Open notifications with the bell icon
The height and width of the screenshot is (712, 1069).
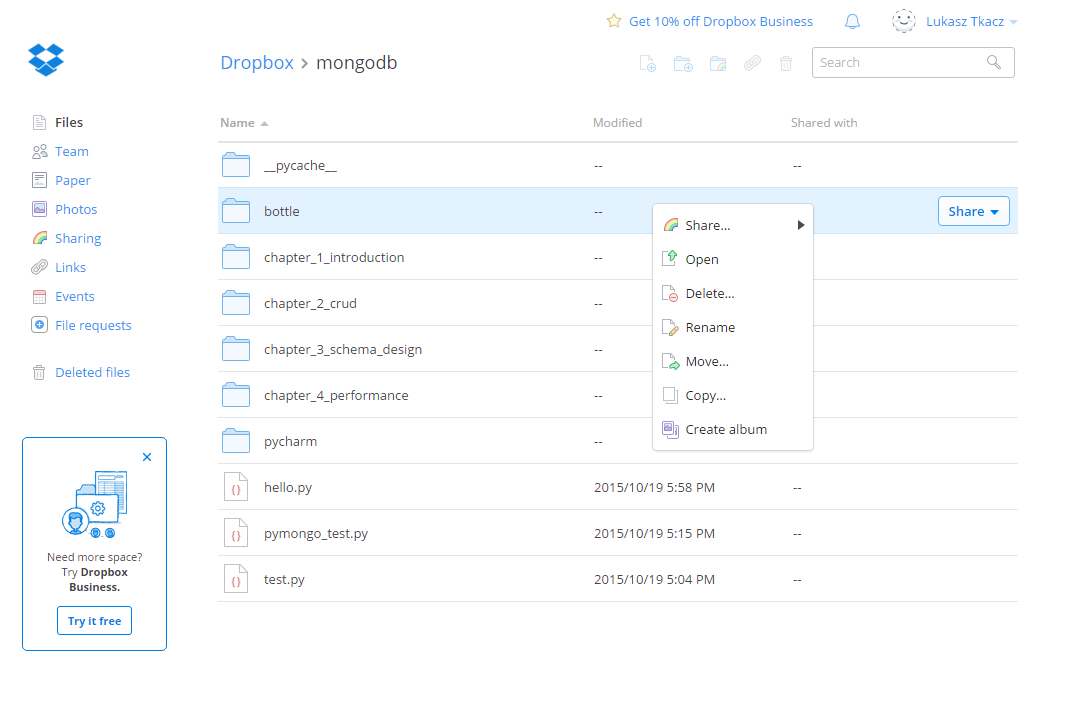852,21
